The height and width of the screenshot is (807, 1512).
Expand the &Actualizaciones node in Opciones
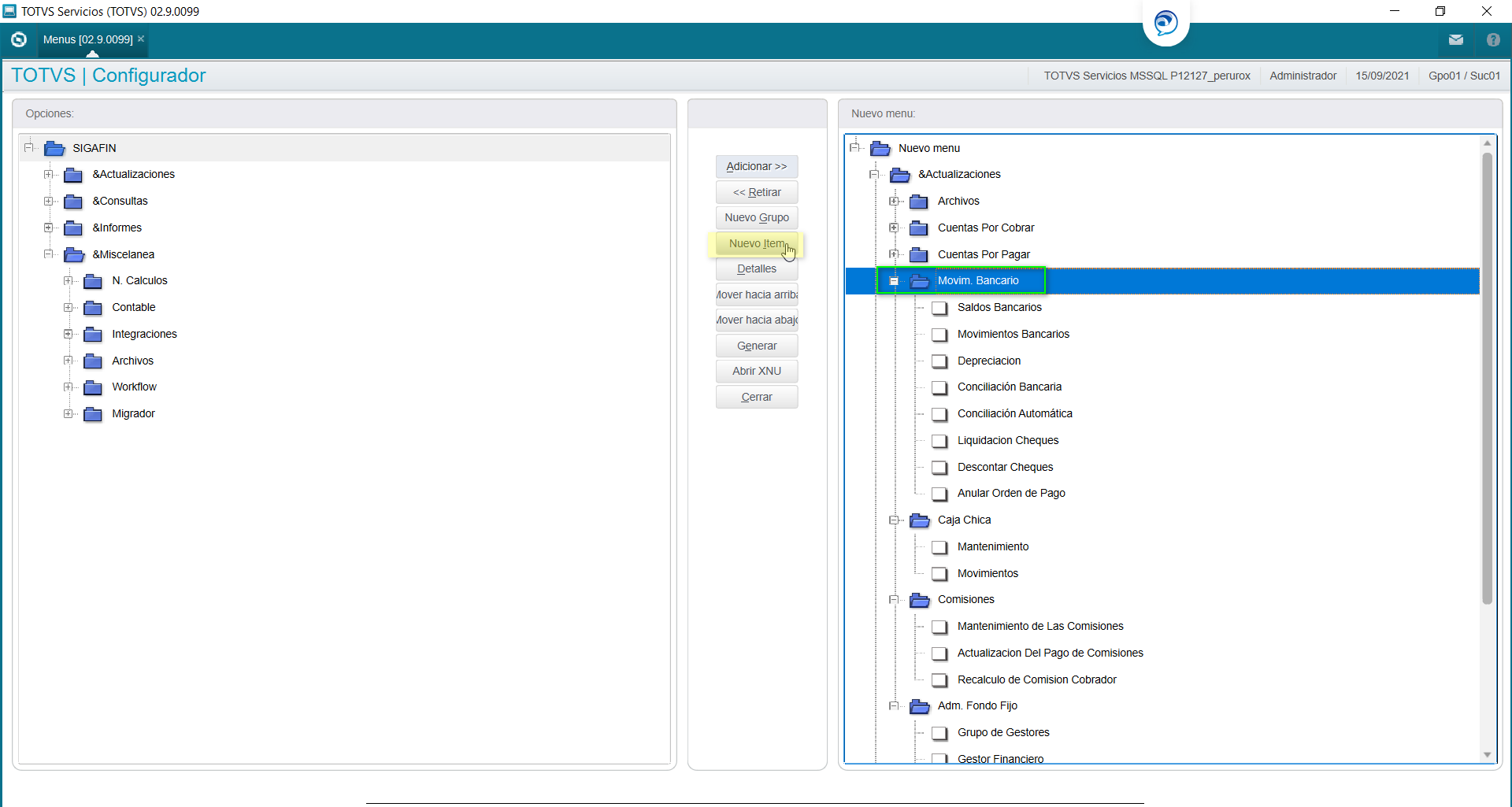pyautogui.click(x=48, y=174)
